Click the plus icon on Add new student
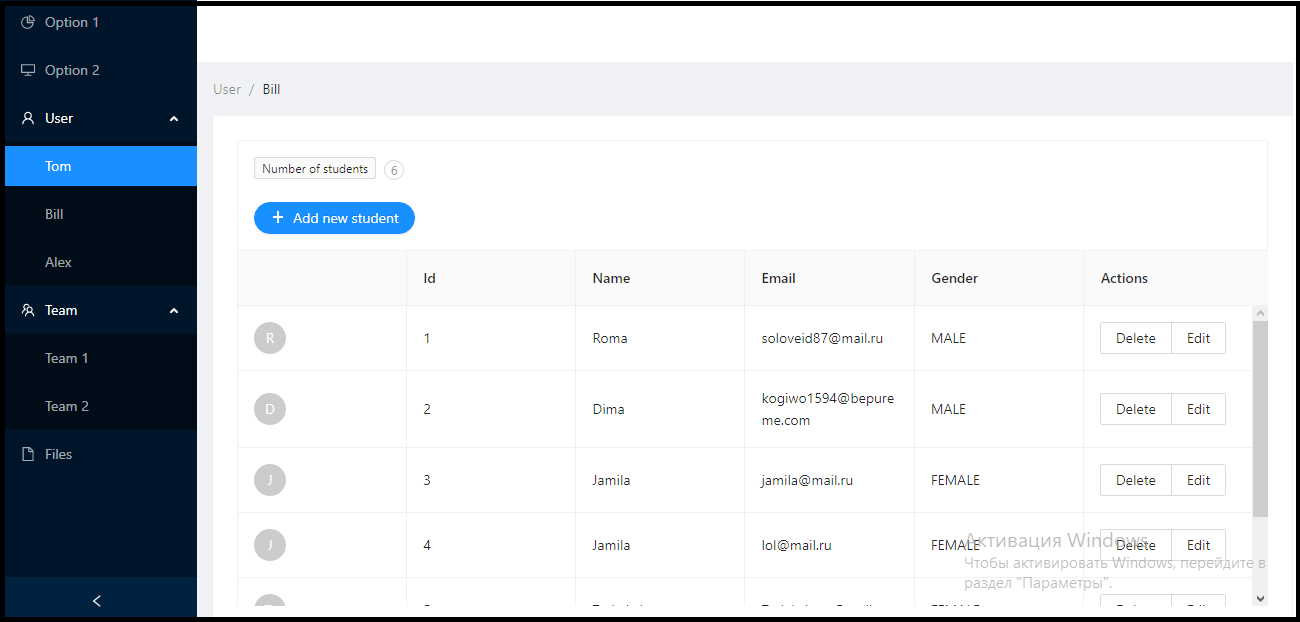Screen dimensions: 1300x622 click(x=278, y=217)
